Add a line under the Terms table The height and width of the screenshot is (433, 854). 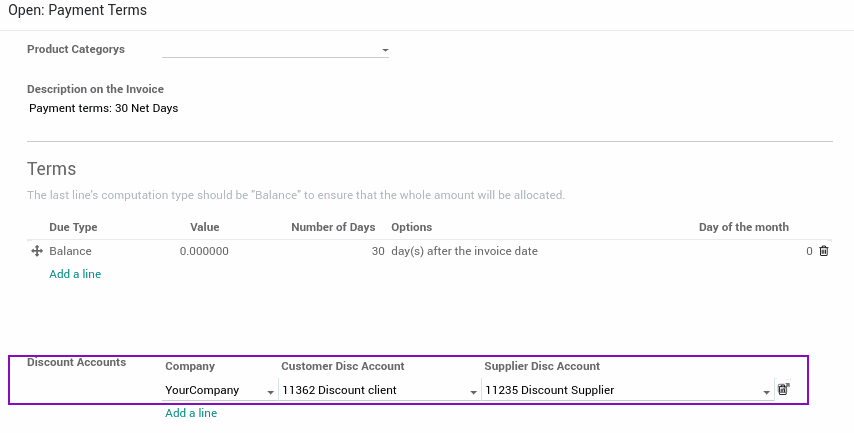tap(75, 274)
